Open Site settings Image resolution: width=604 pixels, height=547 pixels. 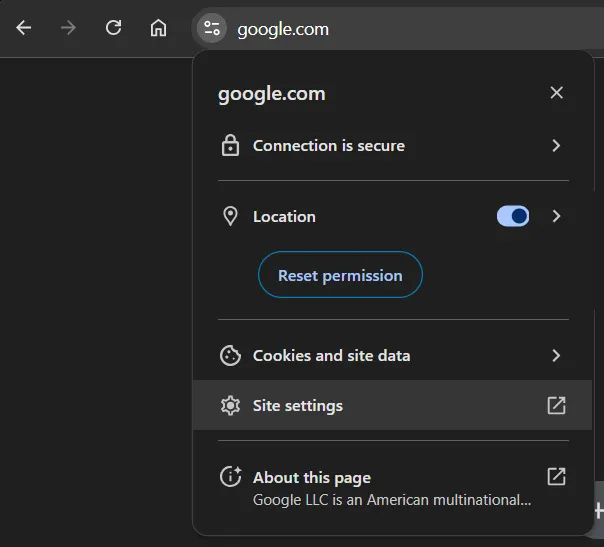(393, 405)
